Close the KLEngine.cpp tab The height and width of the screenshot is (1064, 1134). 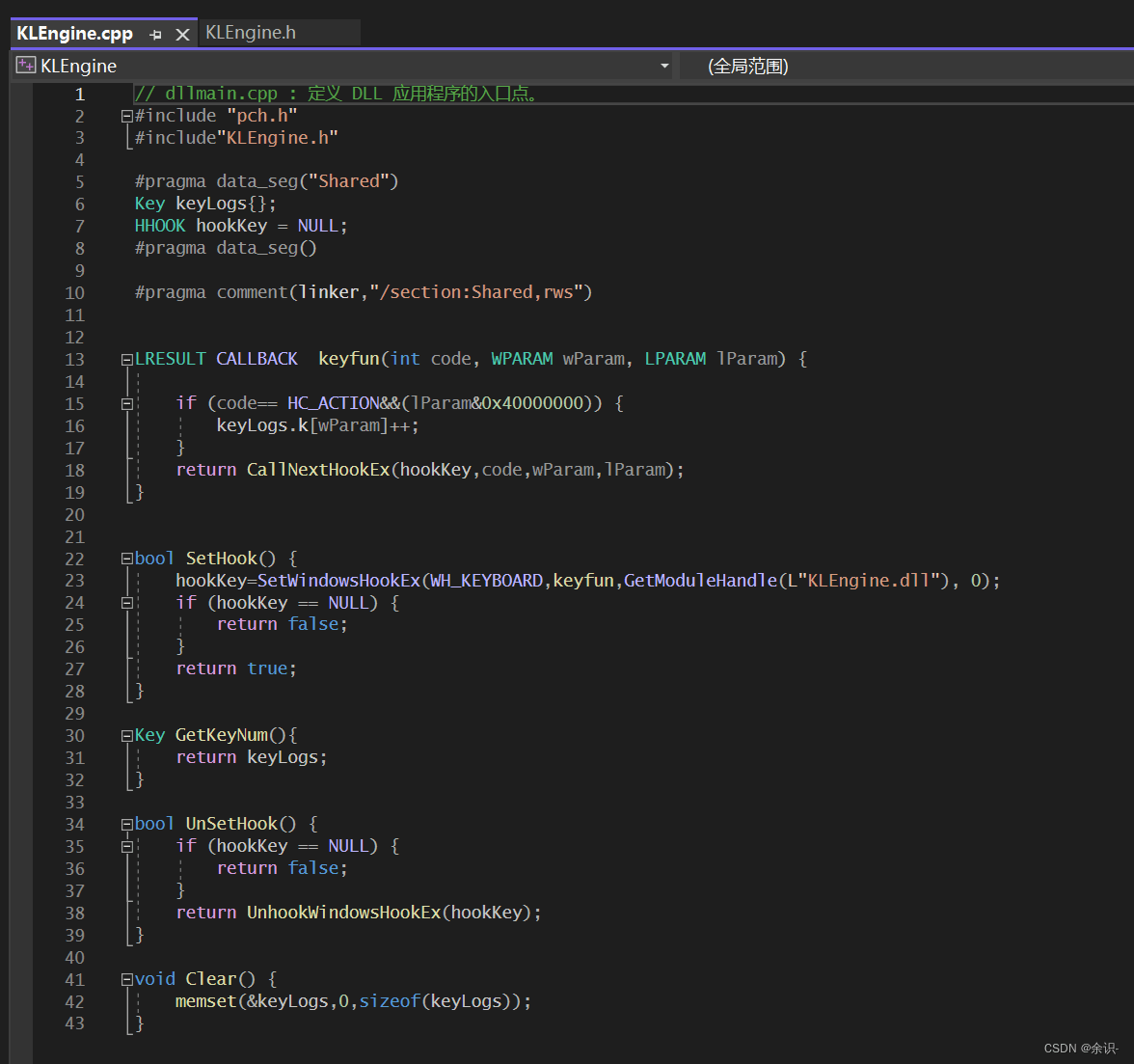(183, 35)
